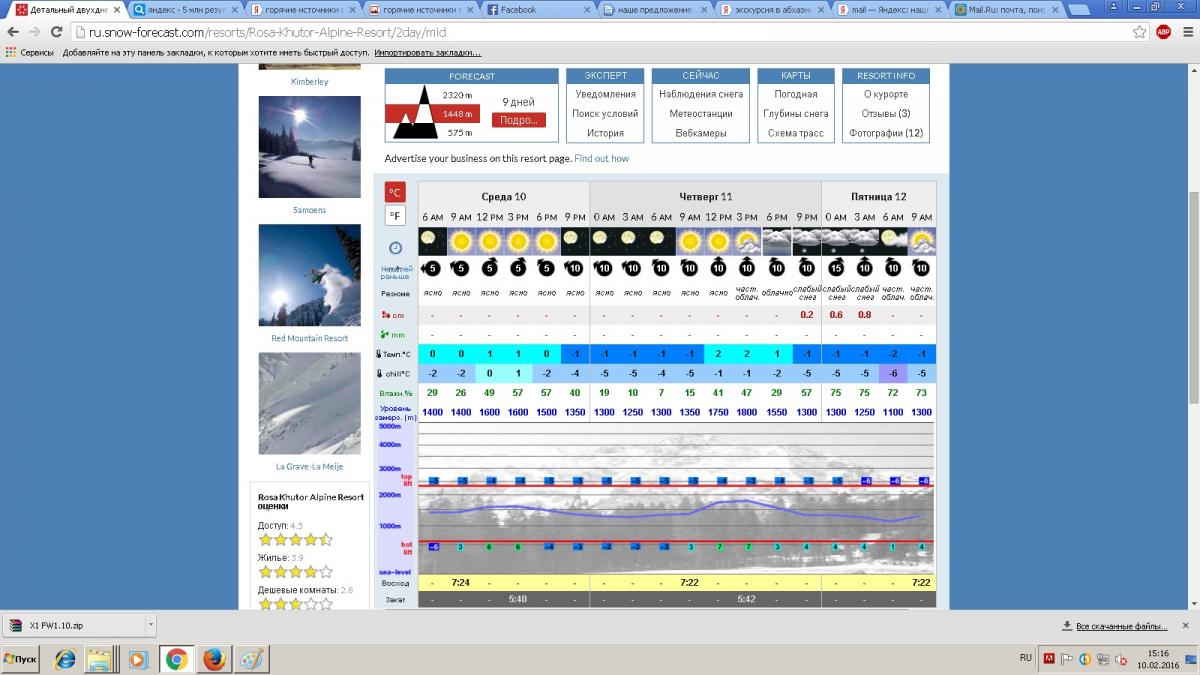Click the 'Find out how' advertise link
This screenshot has width=1200, height=675.
coord(602,158)
